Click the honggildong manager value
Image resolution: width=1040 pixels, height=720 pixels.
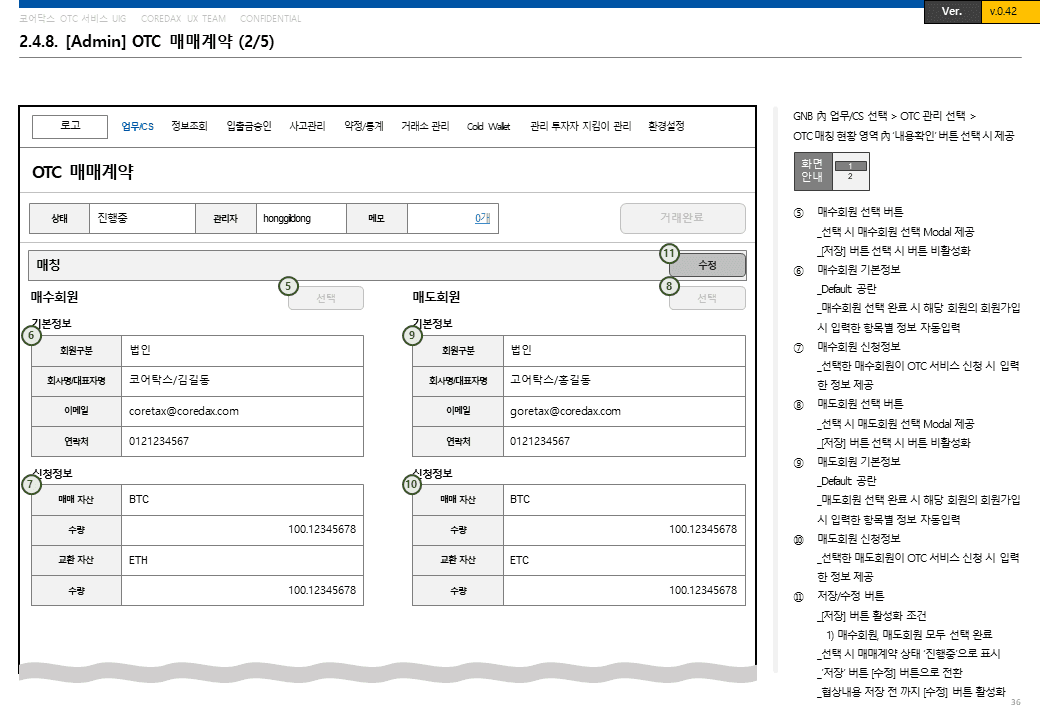(x=301, y=218)
